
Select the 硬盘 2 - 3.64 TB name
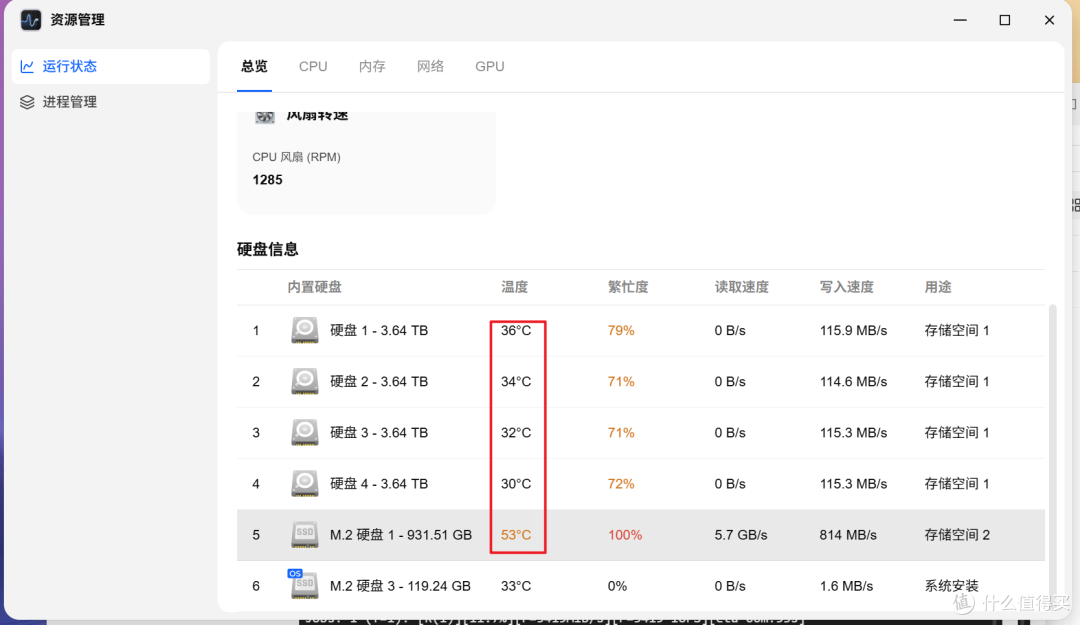pyautogui.click(x=379, y=381)
